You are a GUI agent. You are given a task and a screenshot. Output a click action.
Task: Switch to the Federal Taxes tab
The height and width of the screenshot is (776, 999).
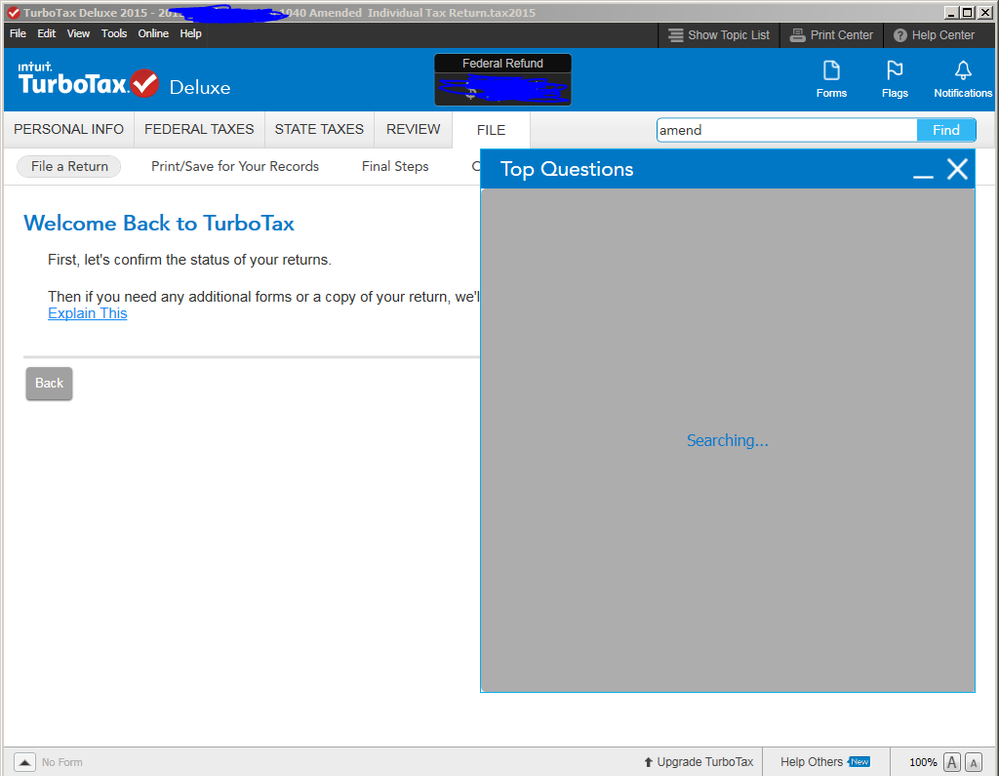coord(199,129)
